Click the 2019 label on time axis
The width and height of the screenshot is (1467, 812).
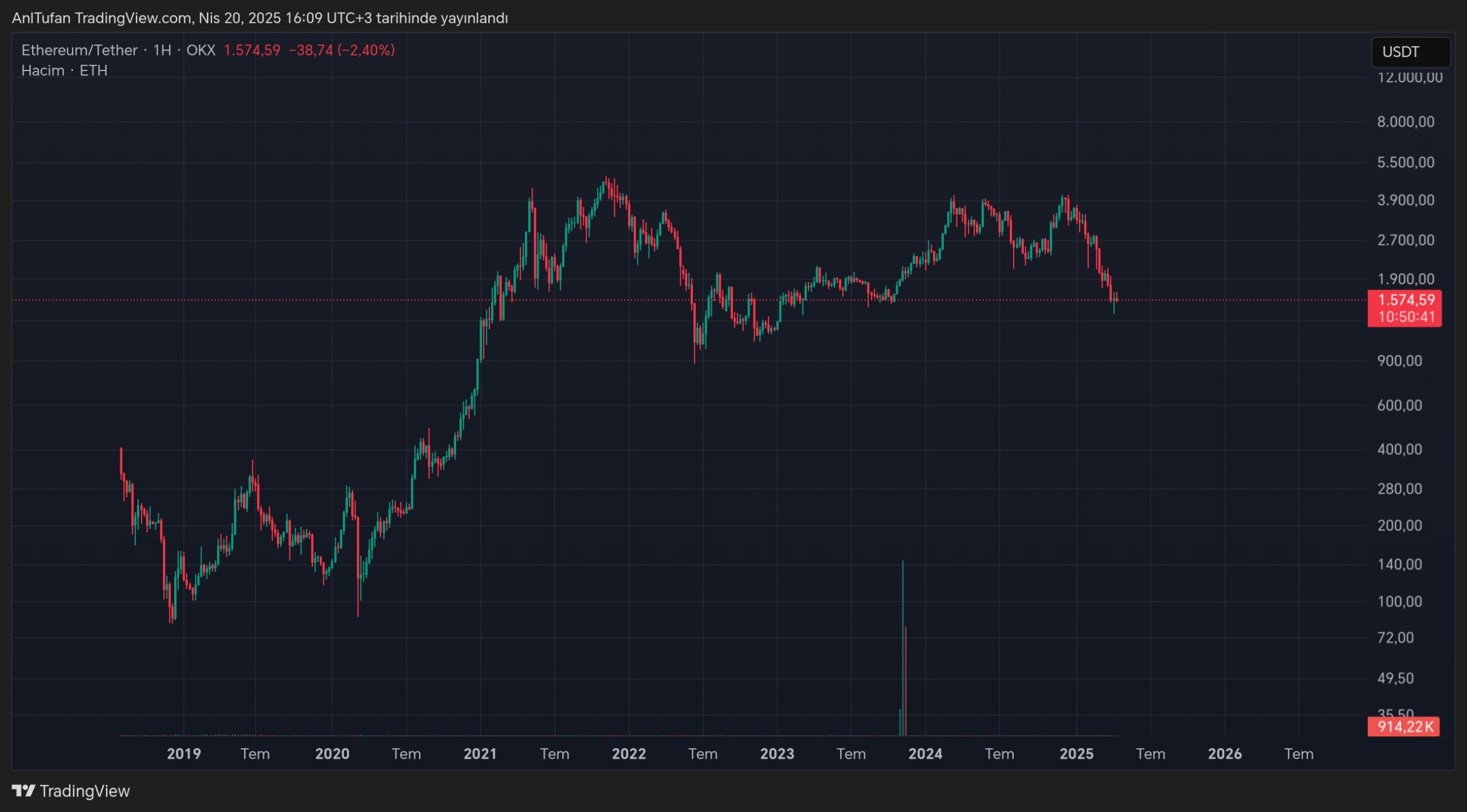coord(183,754)
